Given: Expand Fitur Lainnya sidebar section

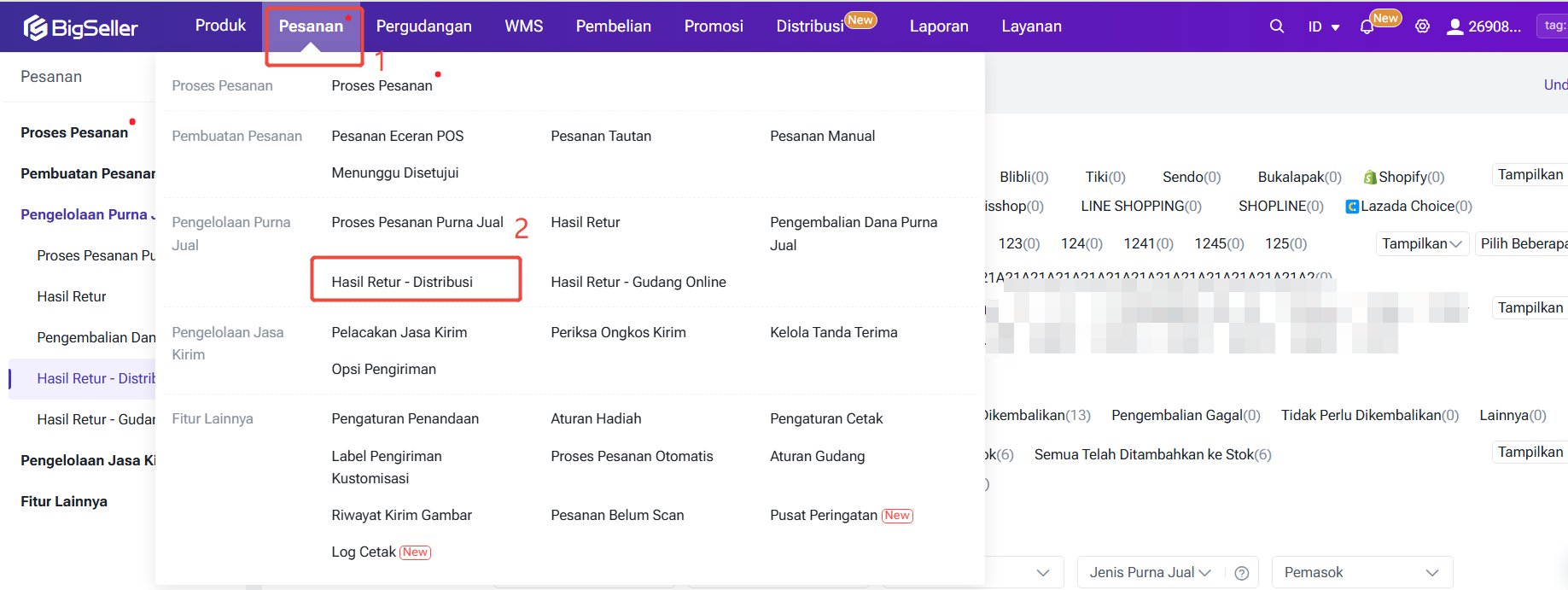Looking at the screenshot, I should (64, 501).
